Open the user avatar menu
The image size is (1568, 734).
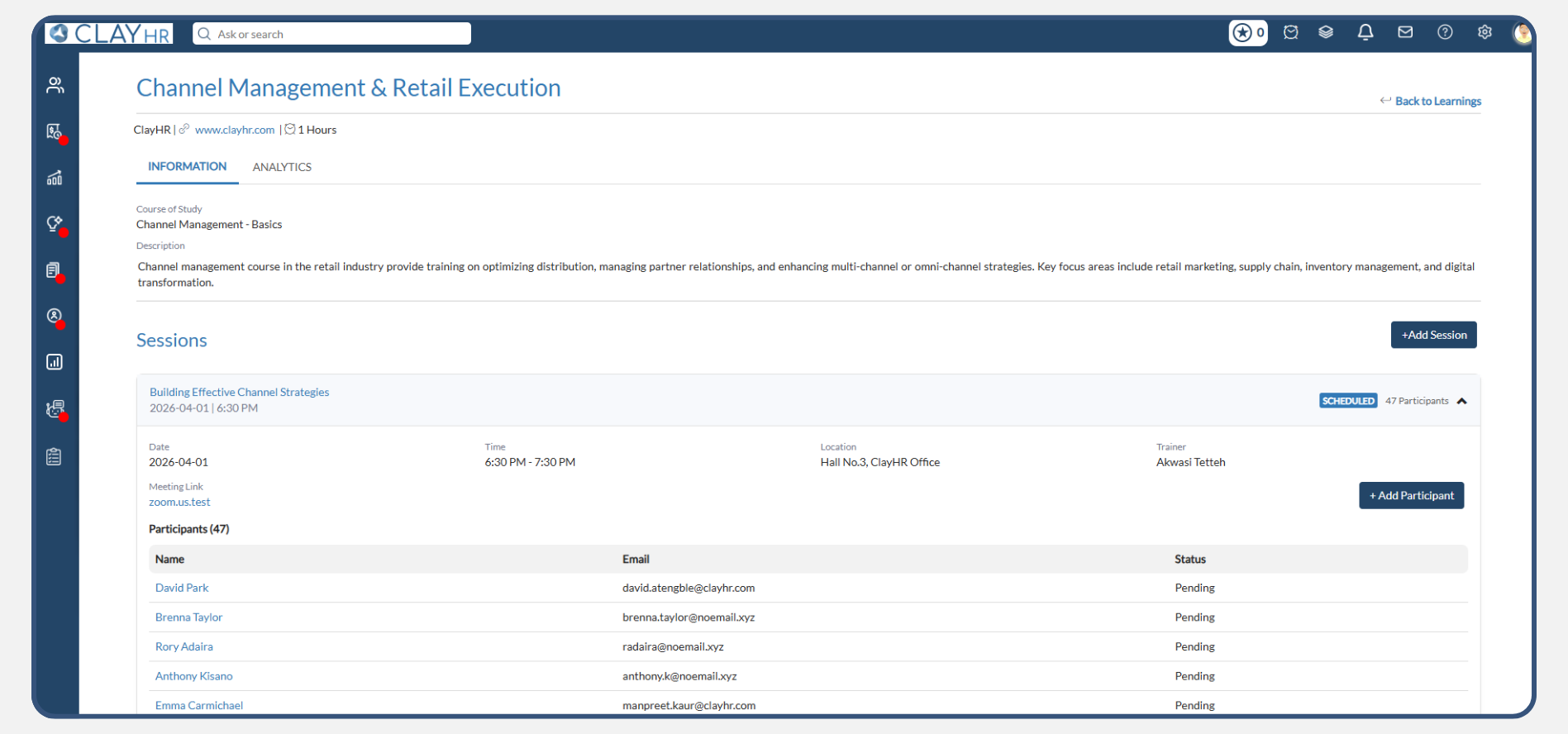pos(1523,33)
